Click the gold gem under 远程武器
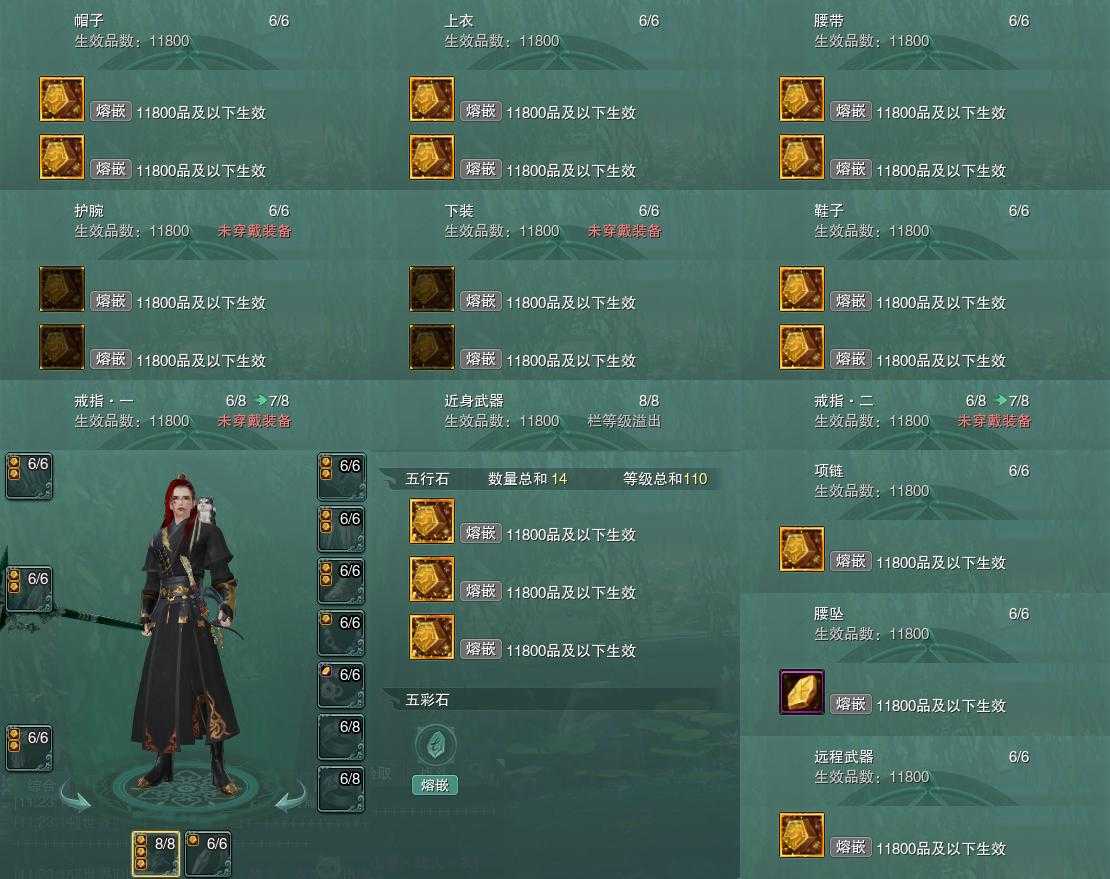This screenshot has height=879, width=1110. [802, 835]
